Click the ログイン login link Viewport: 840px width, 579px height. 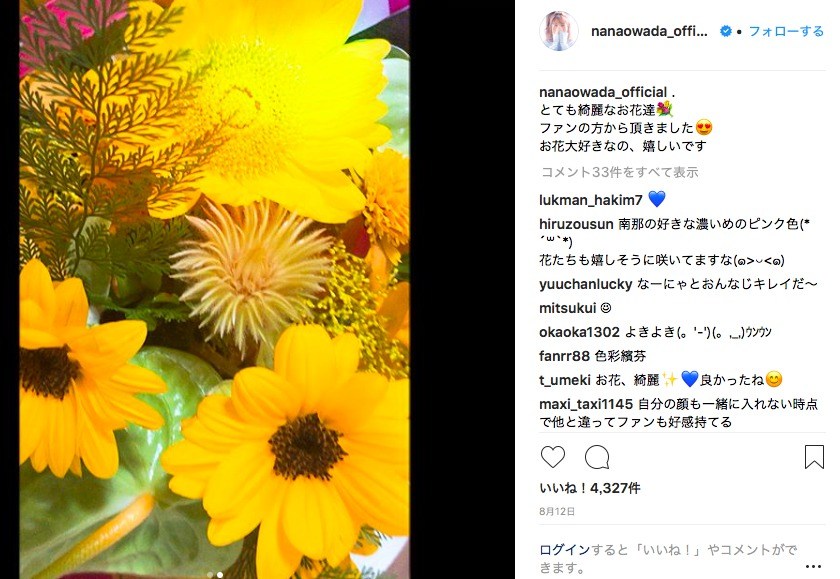(564, 550)
